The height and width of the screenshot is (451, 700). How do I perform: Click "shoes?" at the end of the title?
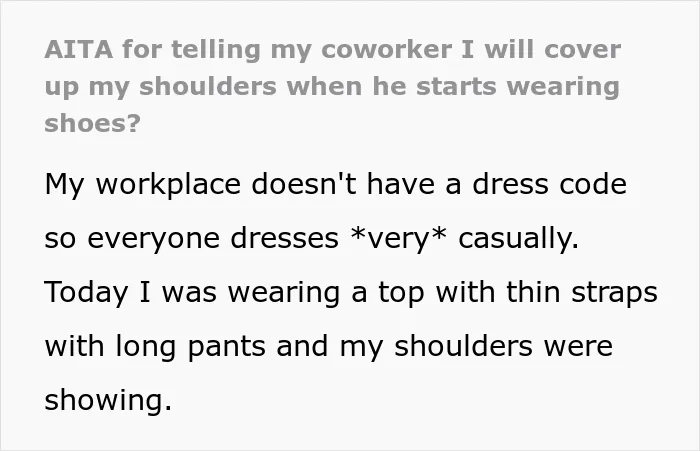[92, 123]
